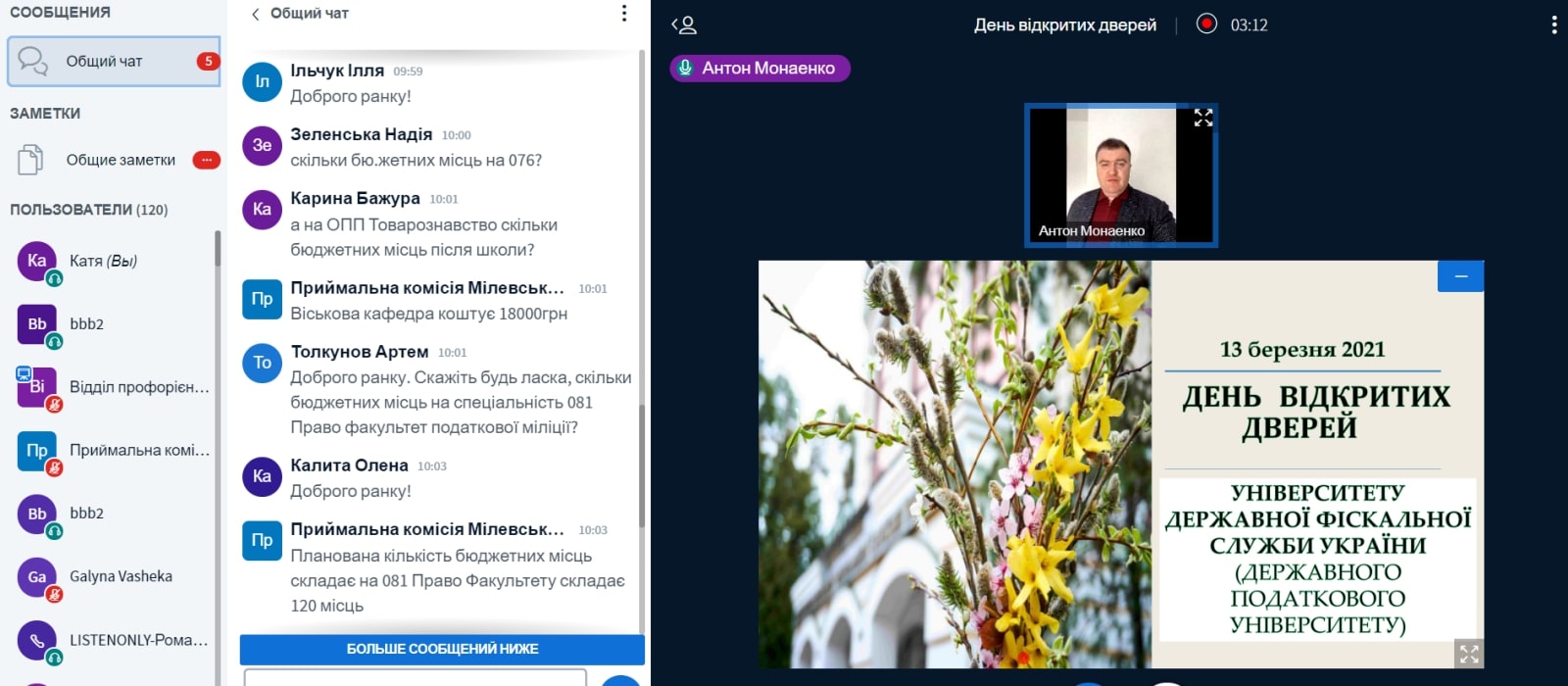
Task: Select user Galyna Vasheka
Action: click(x=114, y=576)
